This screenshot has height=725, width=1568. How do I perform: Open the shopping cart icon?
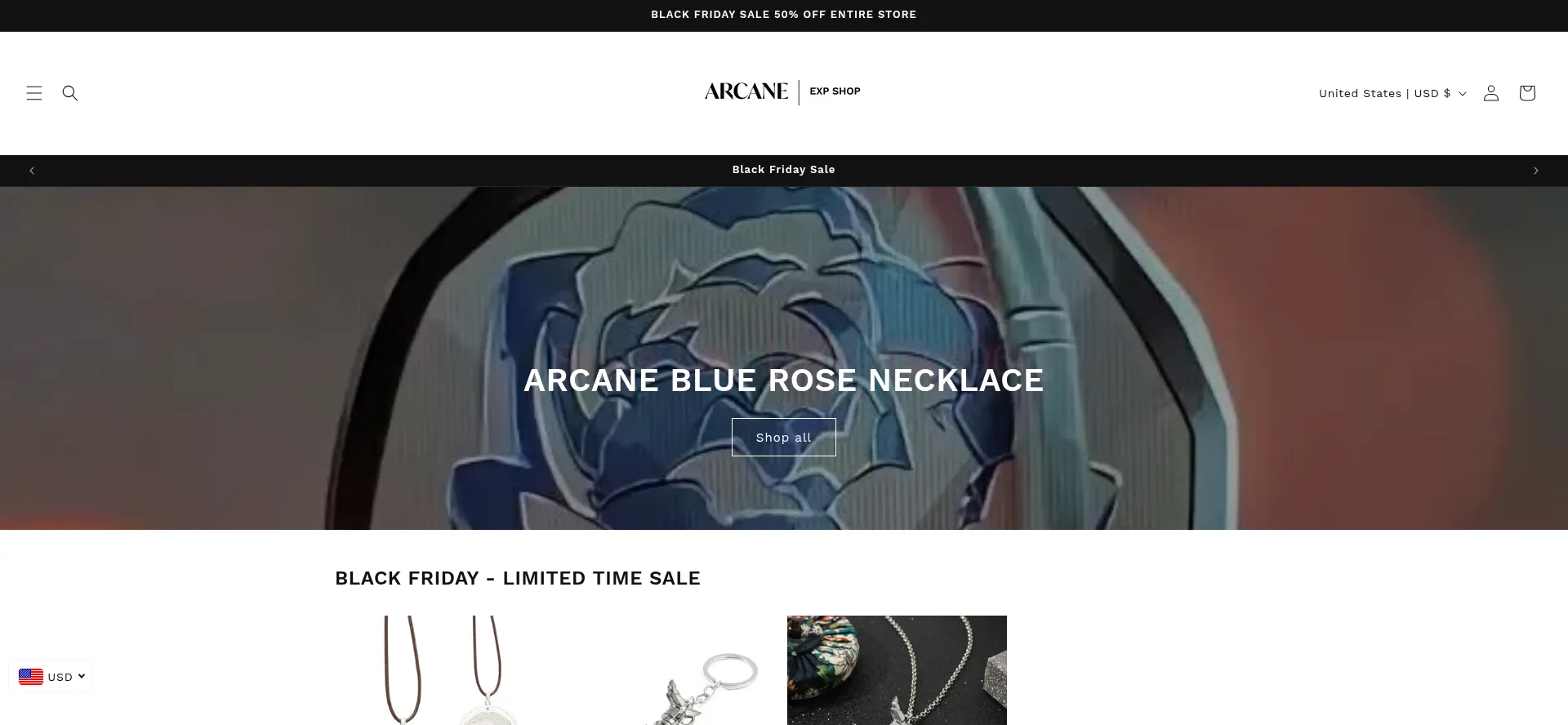tap(1527, 93)
